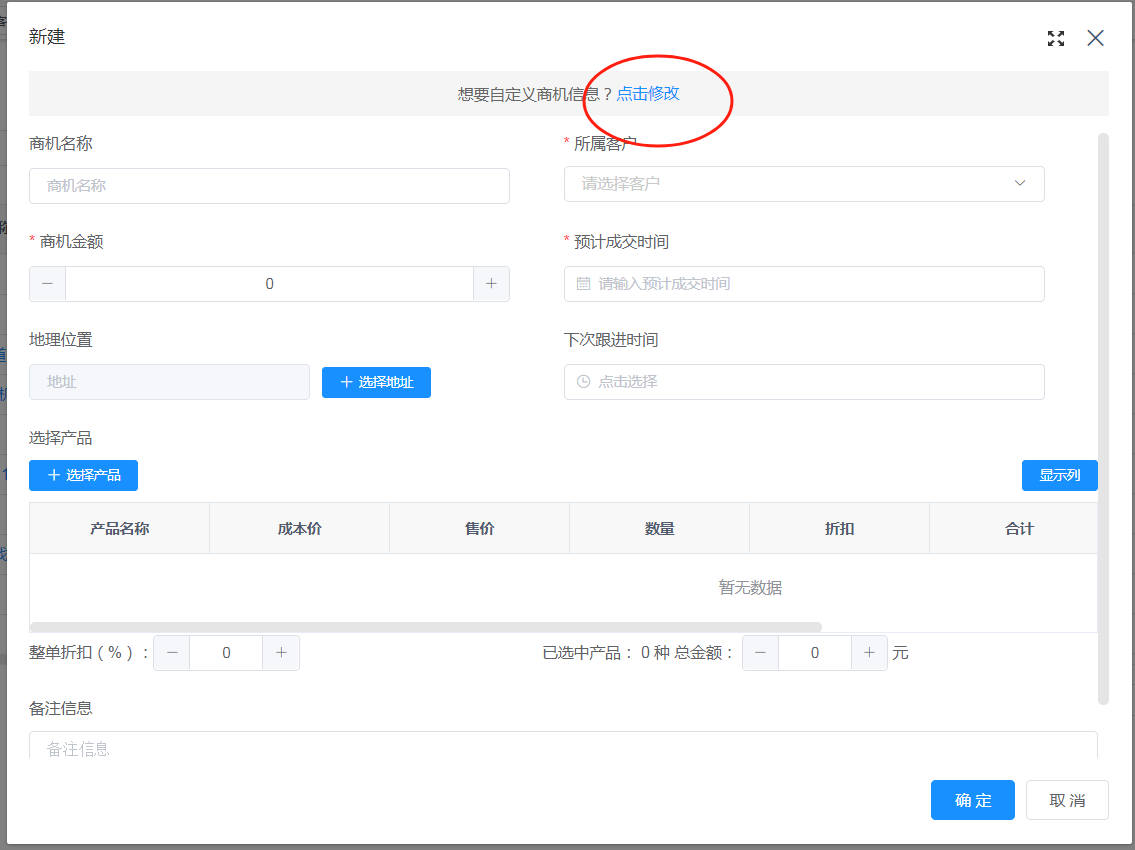The height and width of the screenshot is (850, 1135).
Task: Decrease 总金额 using the minus button
Action: point(760,653)
